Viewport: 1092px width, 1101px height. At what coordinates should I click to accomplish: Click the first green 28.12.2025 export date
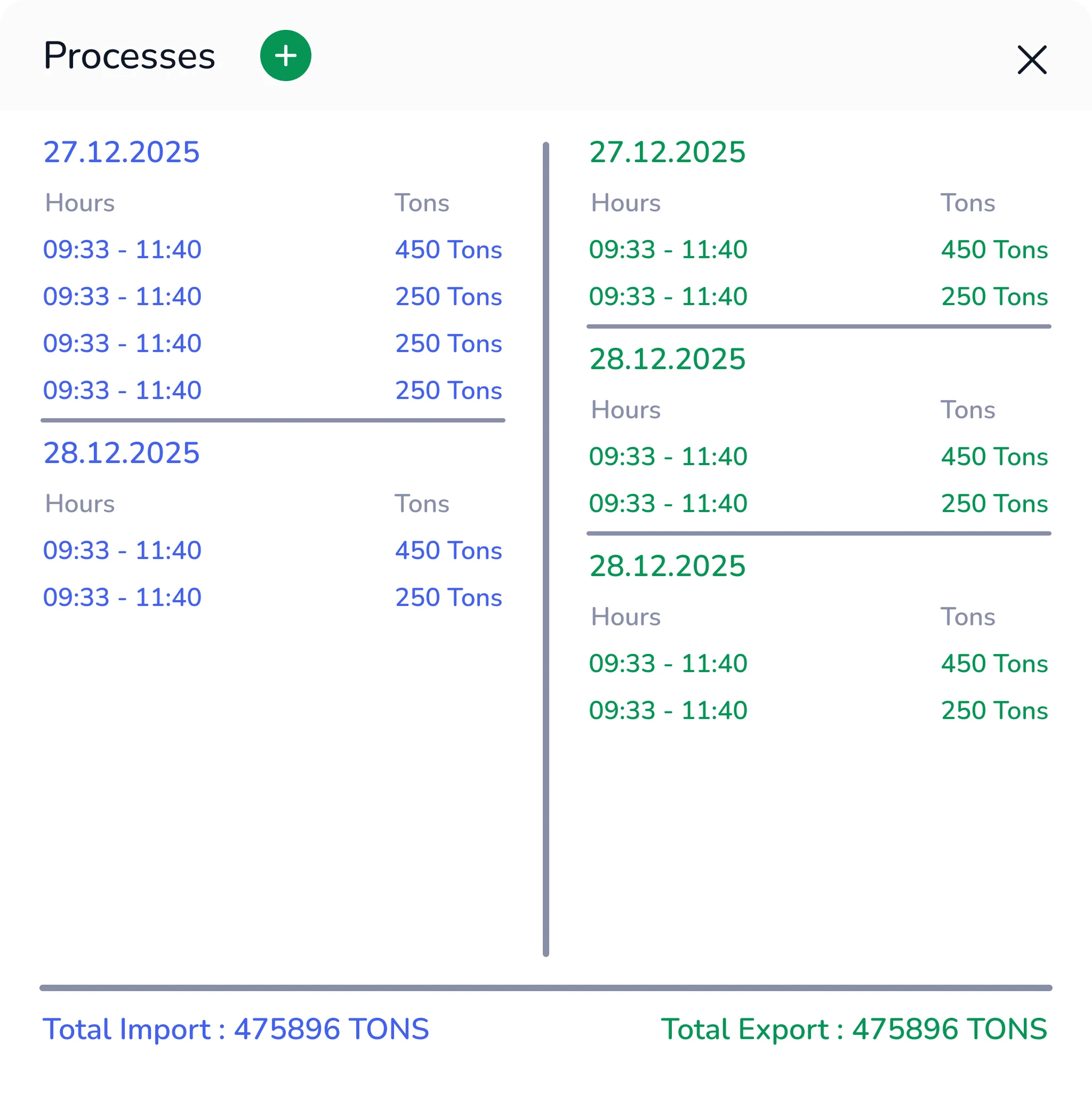[x=667, y=359]
